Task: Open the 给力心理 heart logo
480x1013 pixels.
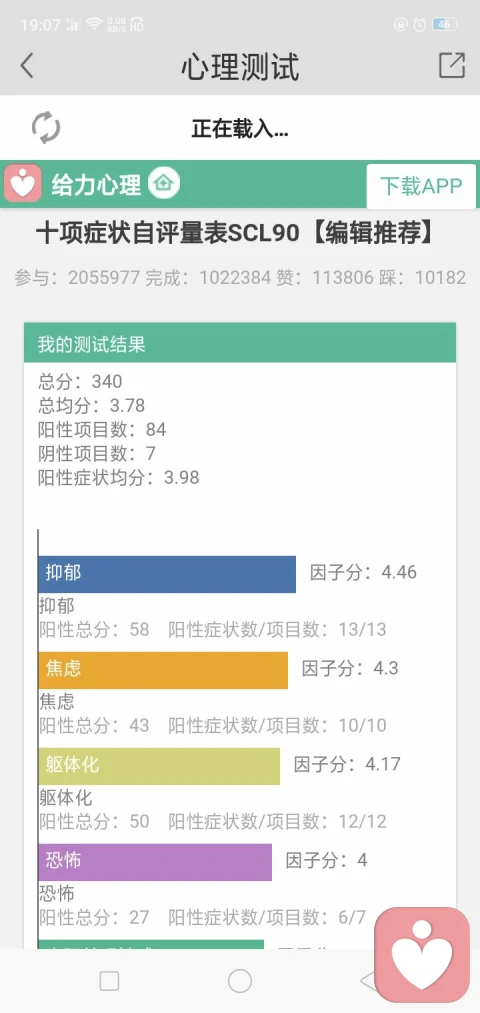Action: 23,183
